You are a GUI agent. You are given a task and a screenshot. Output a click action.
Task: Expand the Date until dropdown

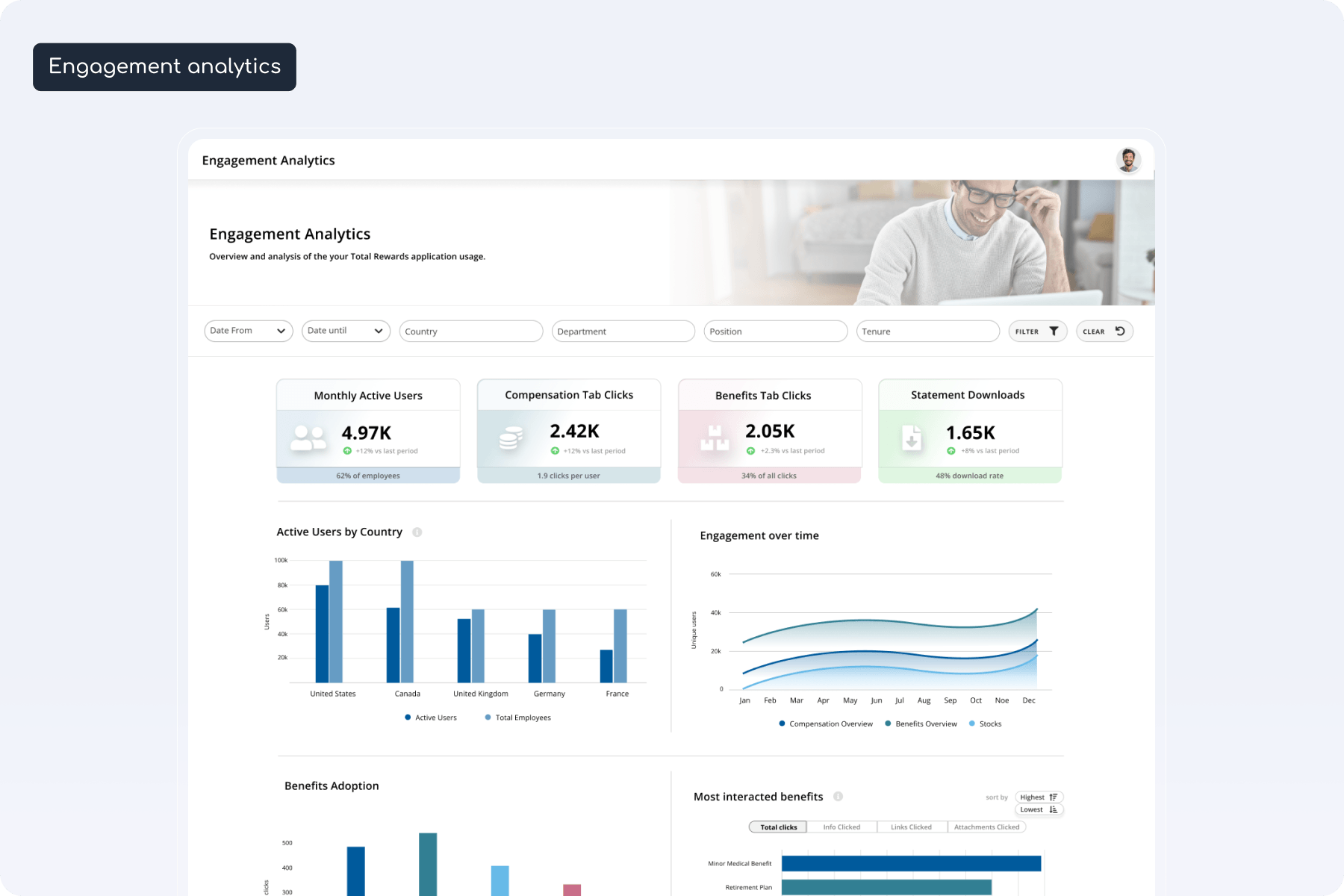pyautogui.click(x=345, y=331)
